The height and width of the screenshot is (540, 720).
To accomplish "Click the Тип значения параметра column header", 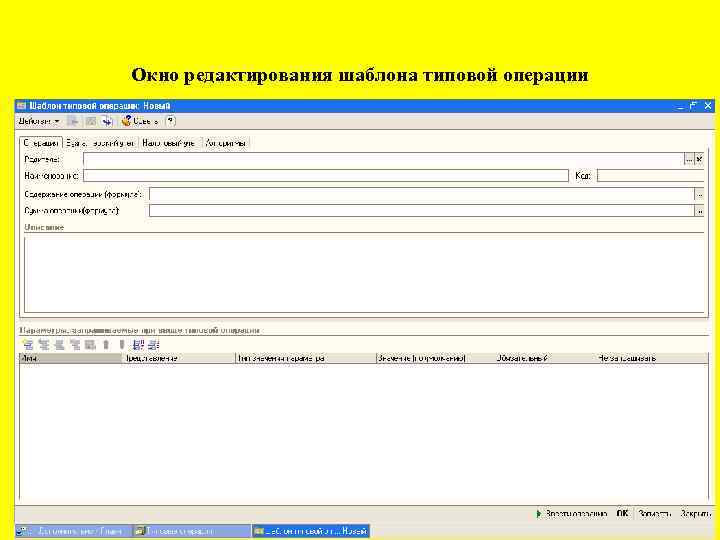I will tap(306, 358).
